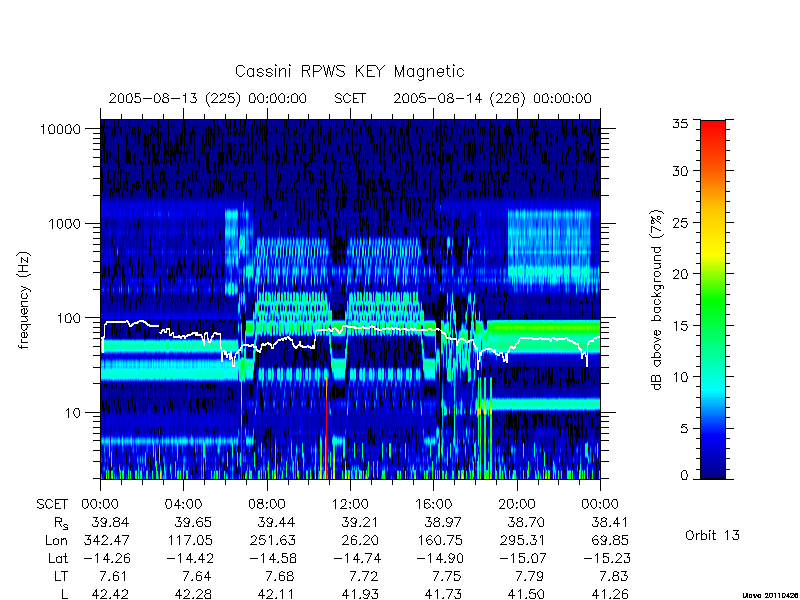Viewport: 800px width, 600px height.
Task: Click the 0 value on color scale
Action: click(x=684, y=476)
